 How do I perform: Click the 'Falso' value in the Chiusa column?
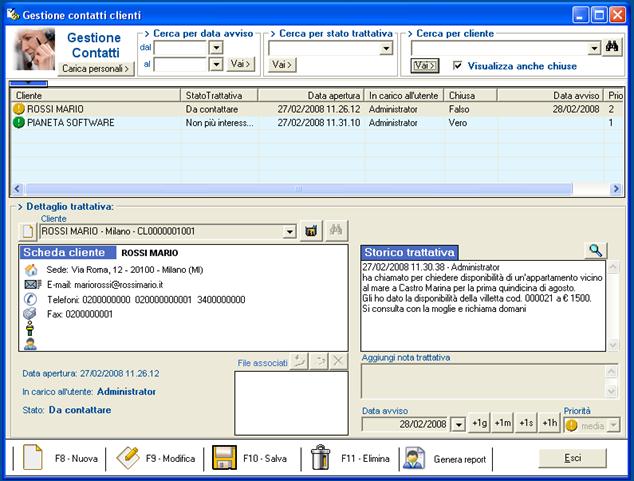(x=459, y=109)
